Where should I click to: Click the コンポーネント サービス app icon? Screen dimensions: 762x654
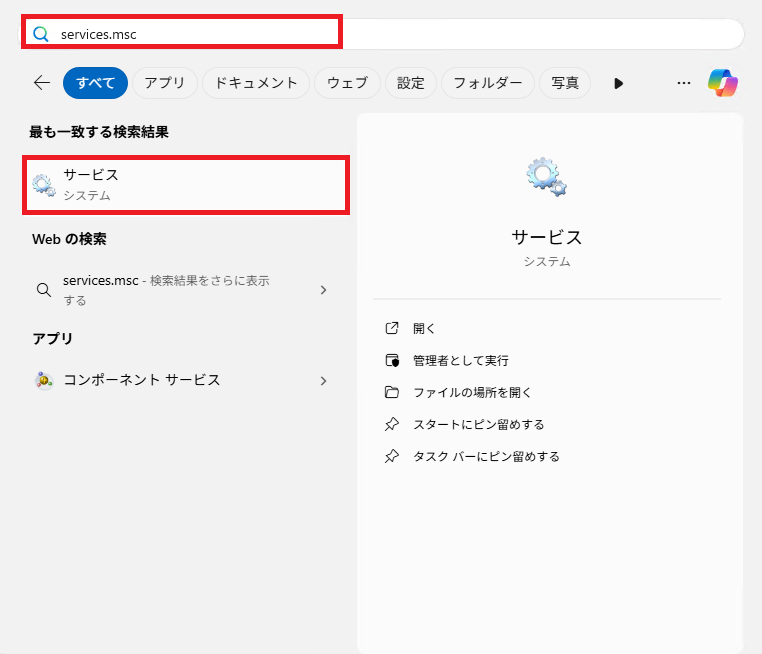tap(43, 380)
